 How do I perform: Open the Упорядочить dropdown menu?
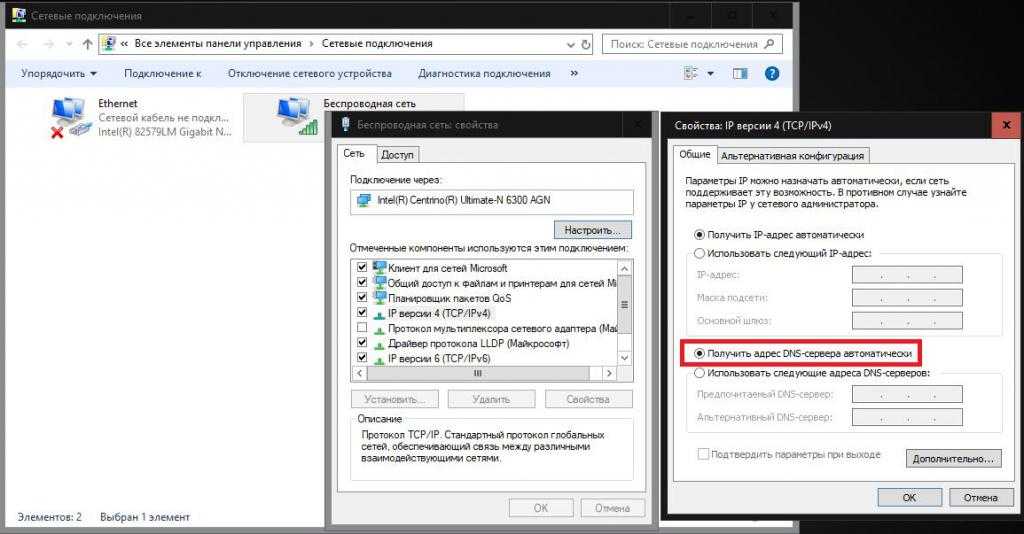(59, 73)
